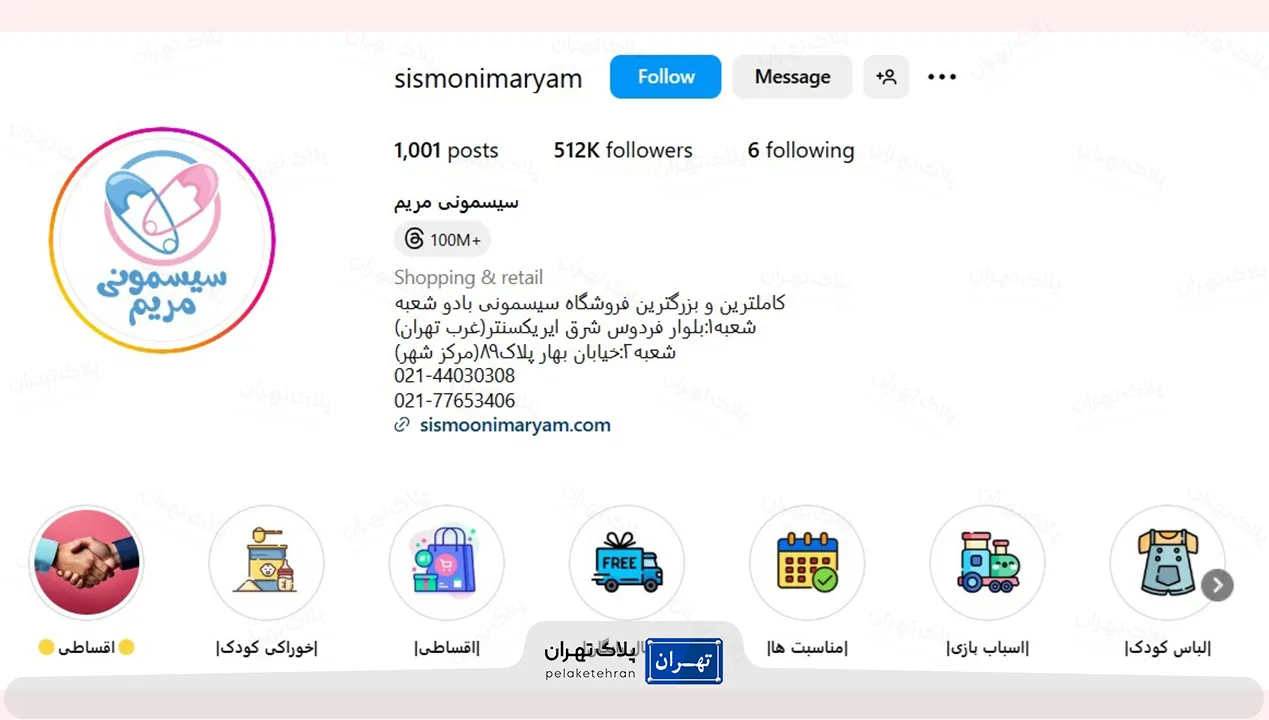Open the kids clothing overalls highlight
Viewport: 1269px width, 720px height.
(1167, 563)
